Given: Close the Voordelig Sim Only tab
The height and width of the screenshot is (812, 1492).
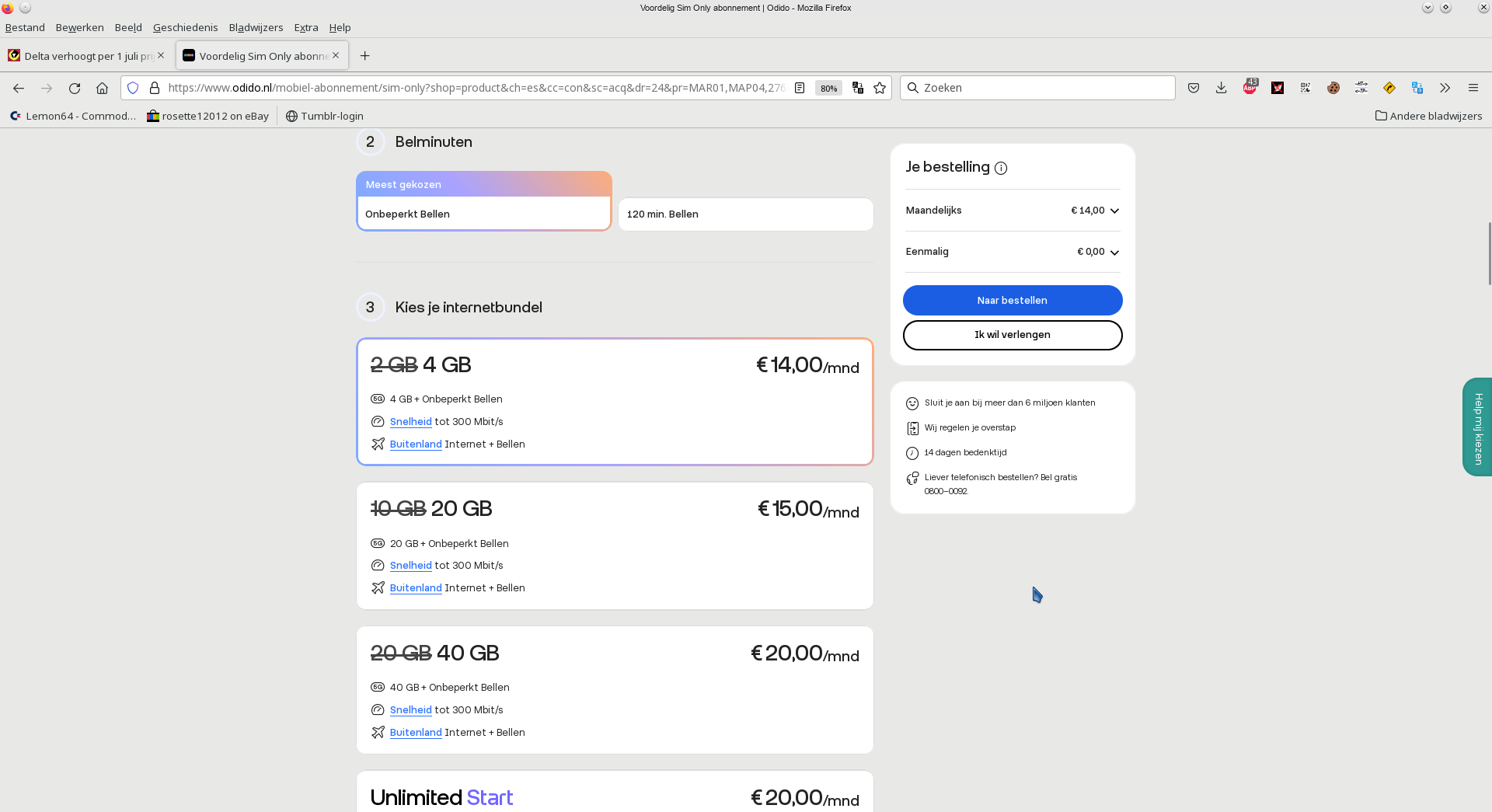Looking at the screenshot, I should (x=336, y=55).
